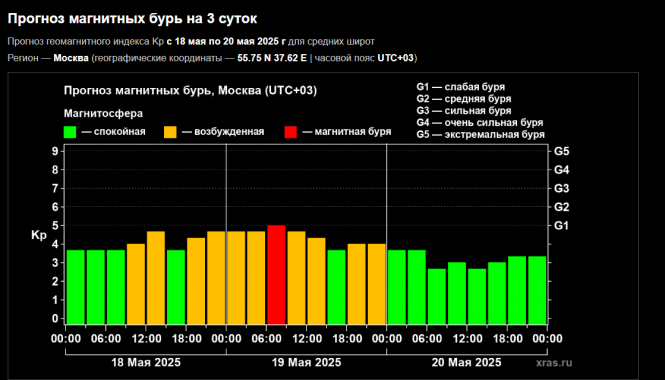Click the '20 Мая 2025' date label
Image resolution: width=665 pixels, height=380 pixels.
point(467,363)
